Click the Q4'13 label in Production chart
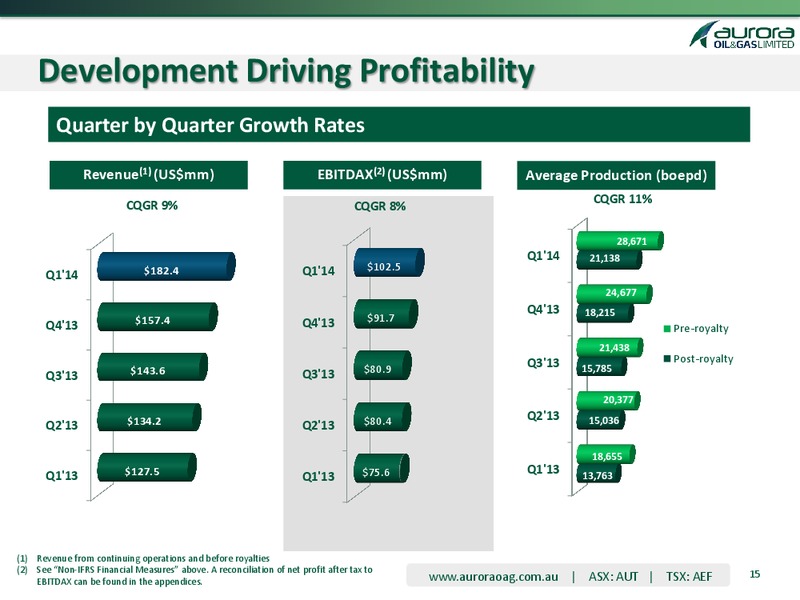Screen dimensions: 800x600 click(x=543, y=309)
